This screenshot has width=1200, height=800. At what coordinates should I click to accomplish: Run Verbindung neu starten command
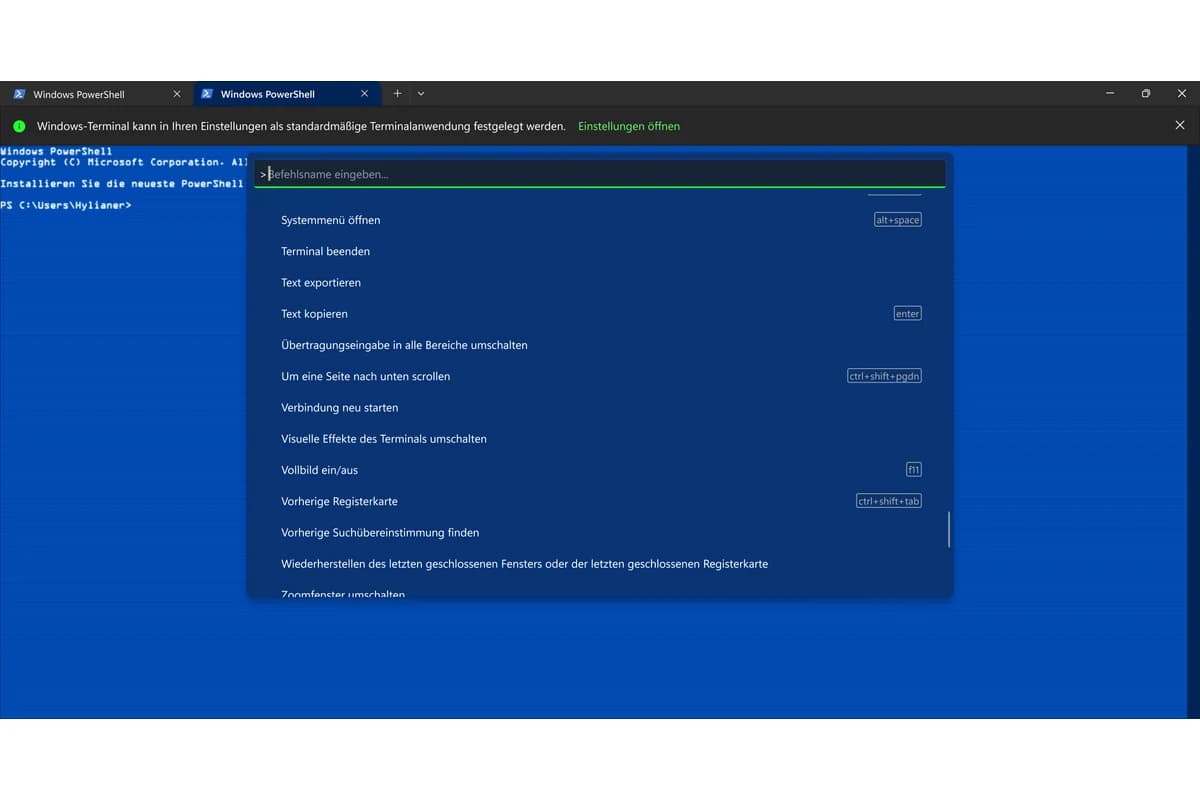pos(600,407)
